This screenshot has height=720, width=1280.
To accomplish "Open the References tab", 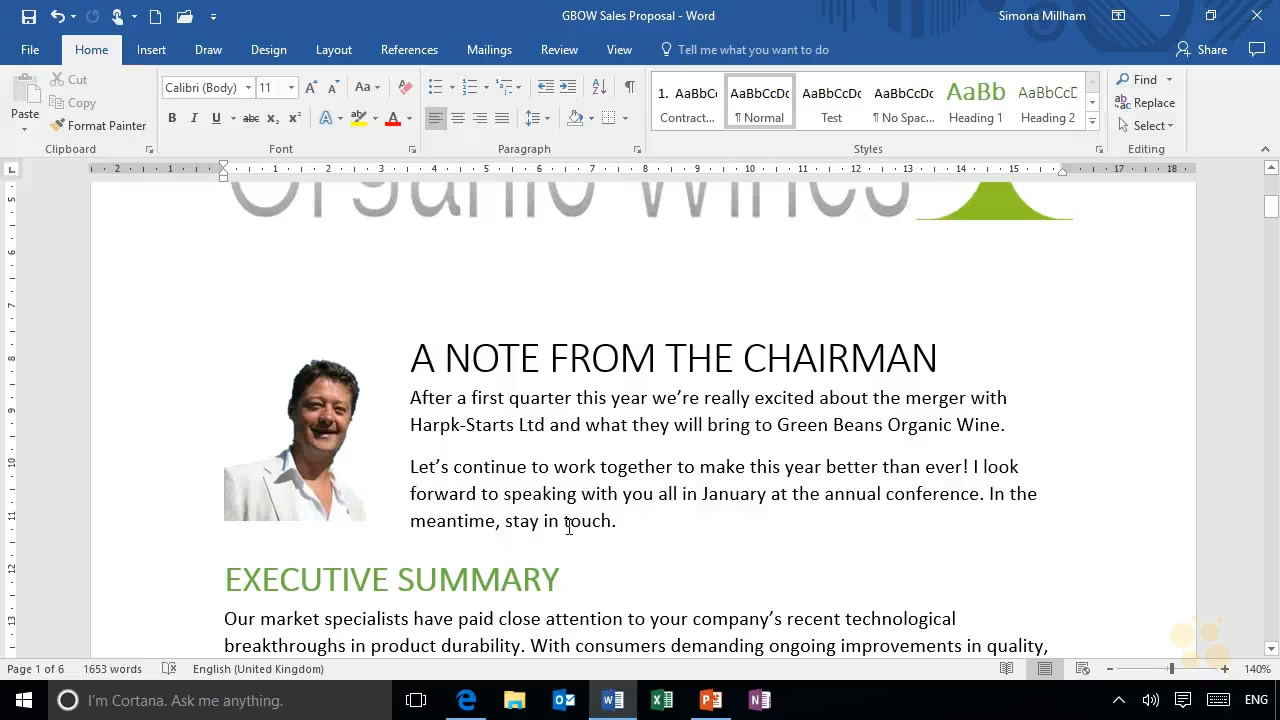I will tap(409, 50).
